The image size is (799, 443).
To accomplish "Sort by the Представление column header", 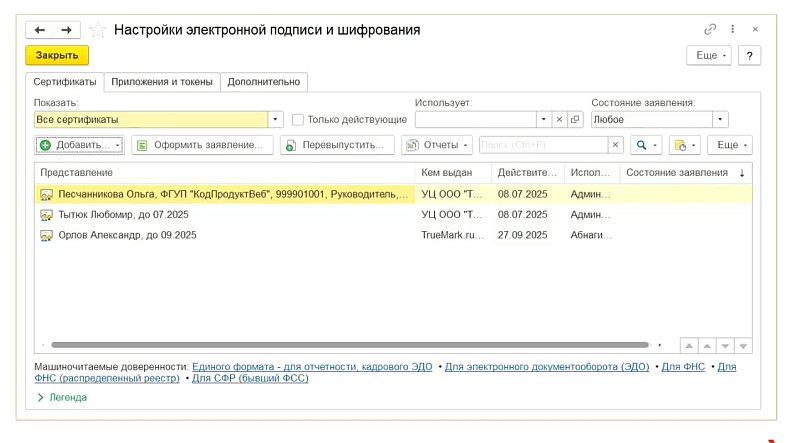I will (x=224, y=173).
